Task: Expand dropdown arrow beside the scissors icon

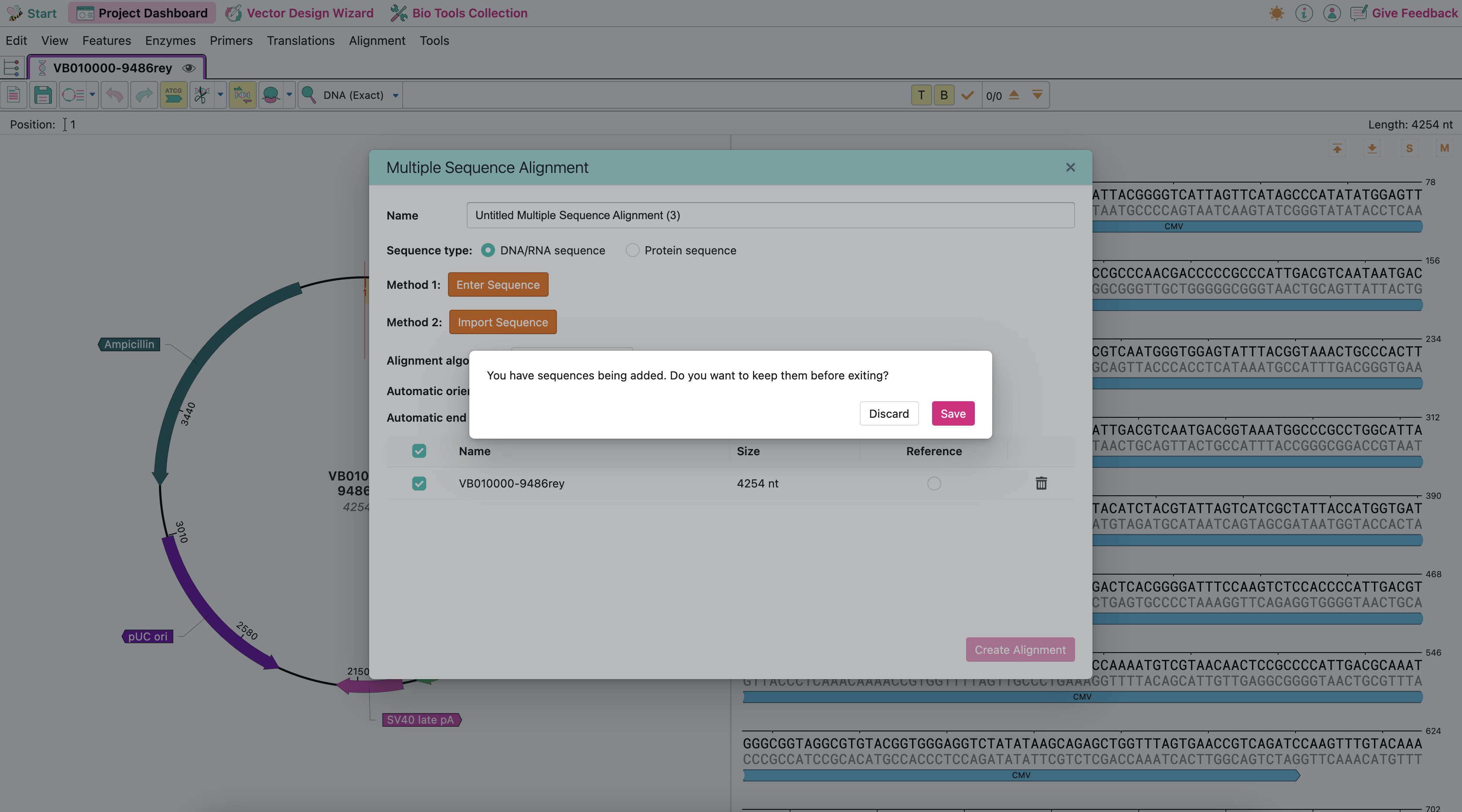Action: [220, 95]
